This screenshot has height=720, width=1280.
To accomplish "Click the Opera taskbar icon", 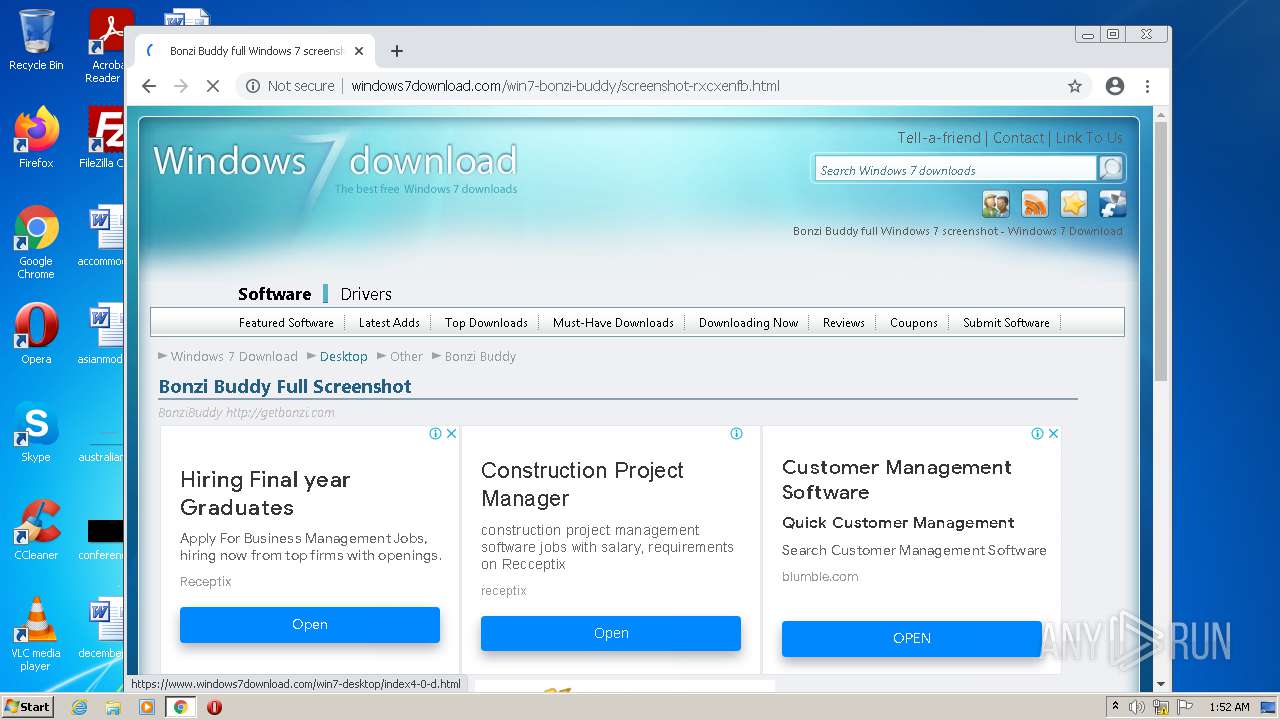I will (x=214, y=707).
